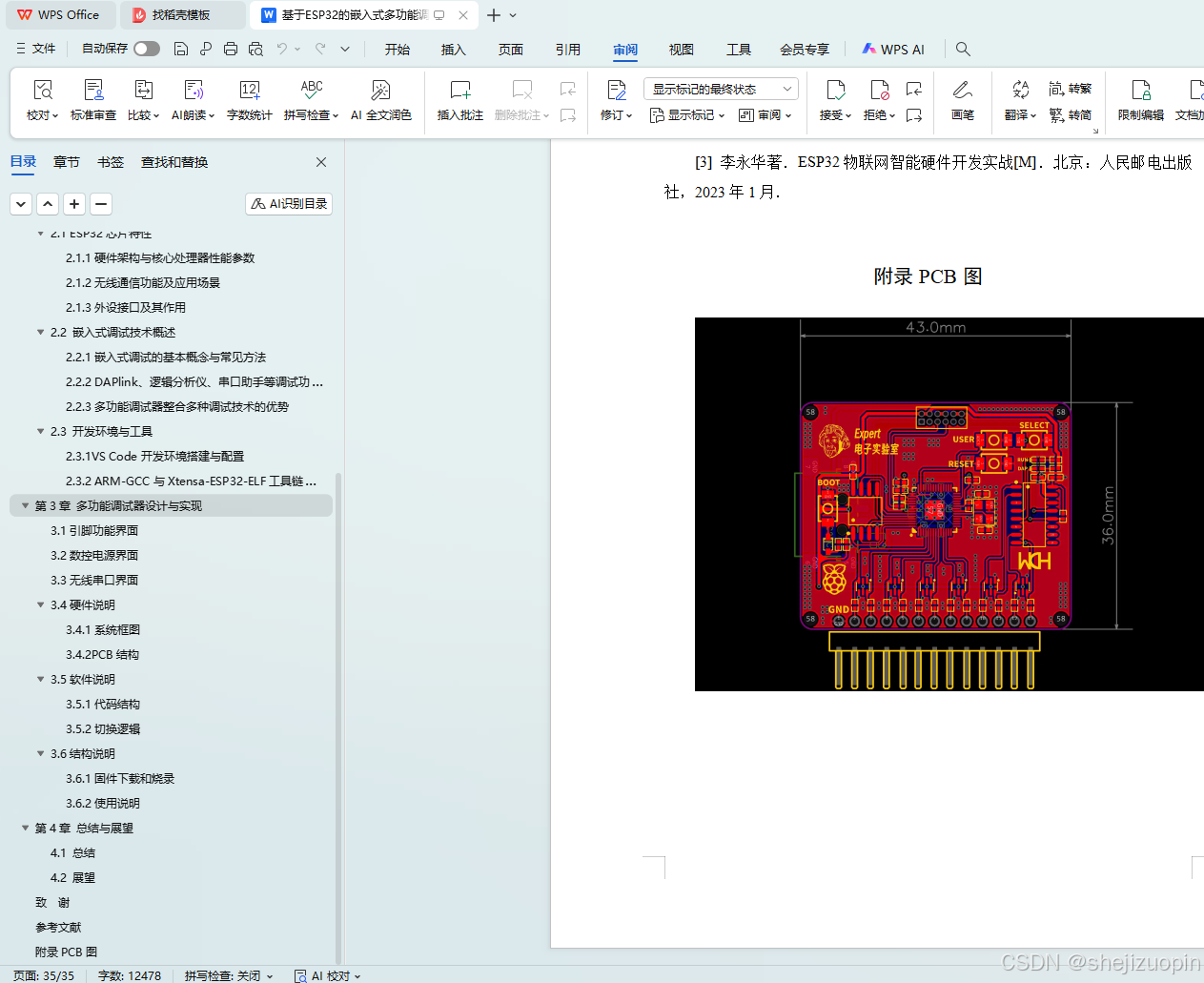Collapse the 第3章 chapter in outline
This screenshot has height=983, width=1204.
24,505
